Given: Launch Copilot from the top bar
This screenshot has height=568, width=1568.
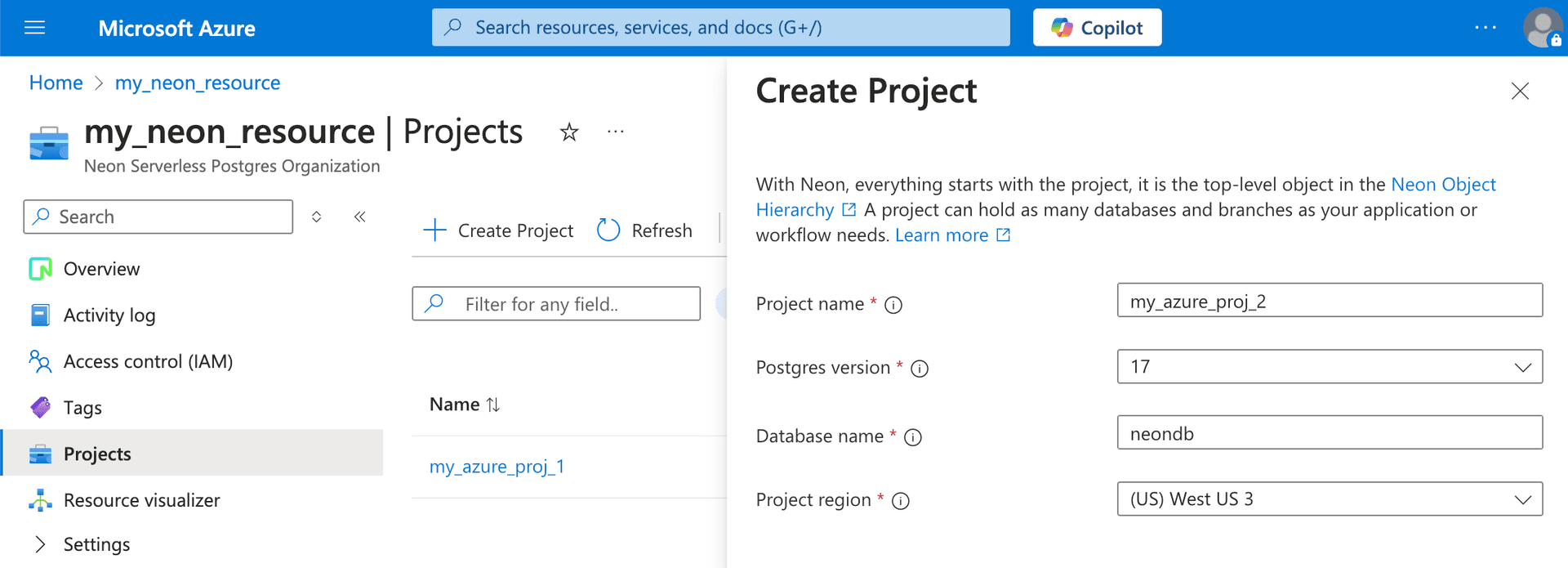Looking at the screenshot, I should pos(1096,28).
